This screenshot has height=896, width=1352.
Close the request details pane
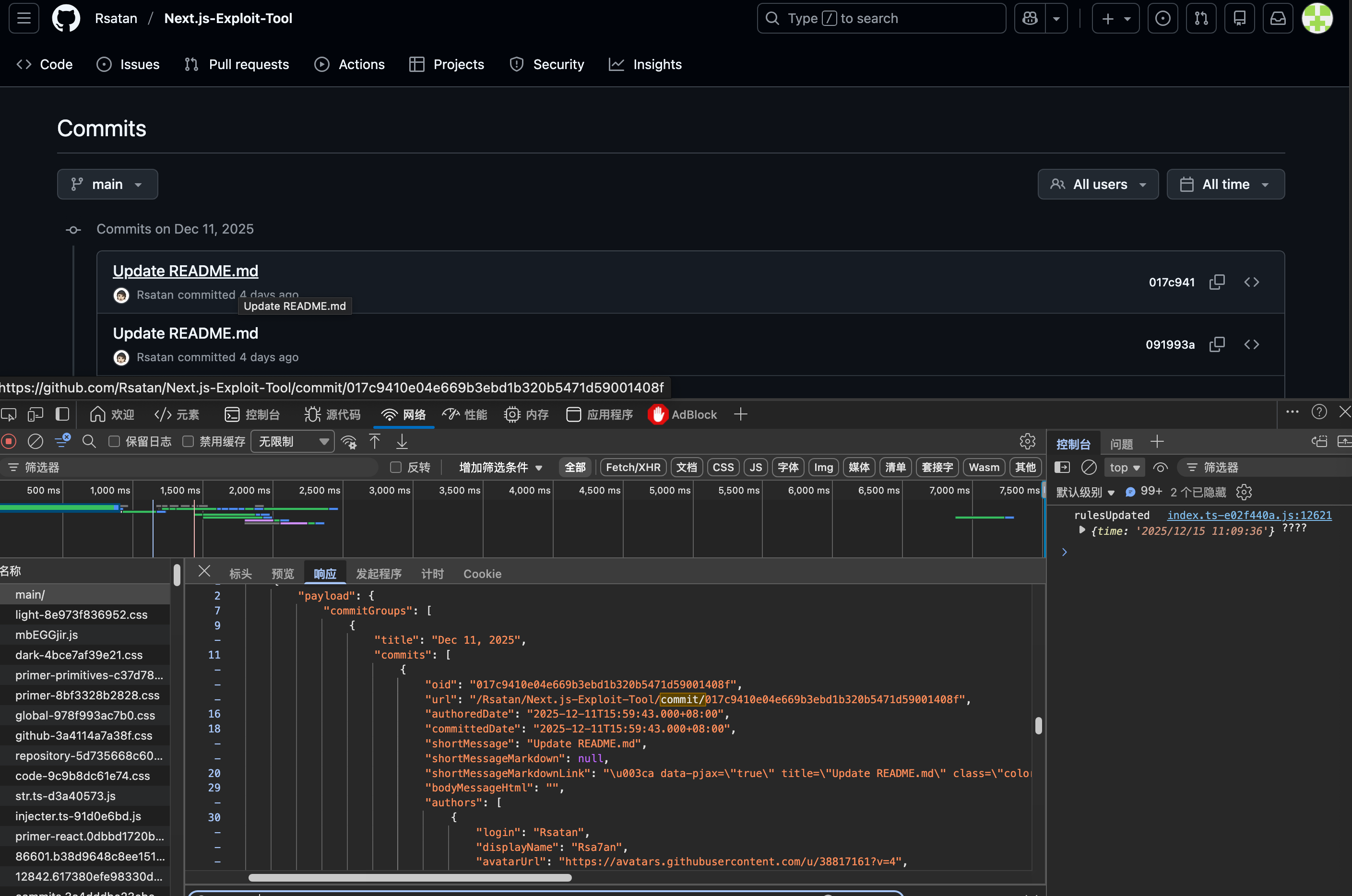[x=204, y=571]
